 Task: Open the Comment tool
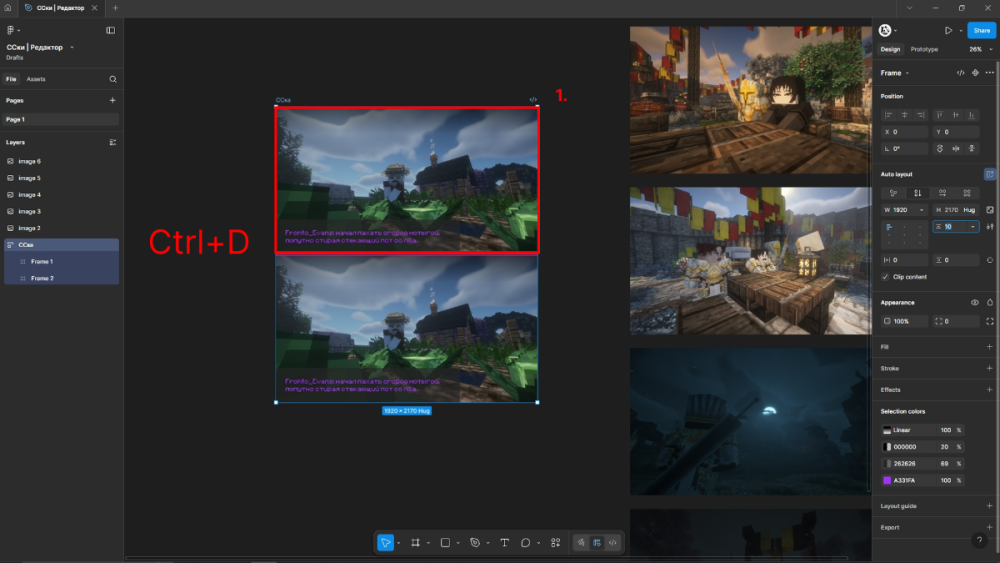pos(525,542)
